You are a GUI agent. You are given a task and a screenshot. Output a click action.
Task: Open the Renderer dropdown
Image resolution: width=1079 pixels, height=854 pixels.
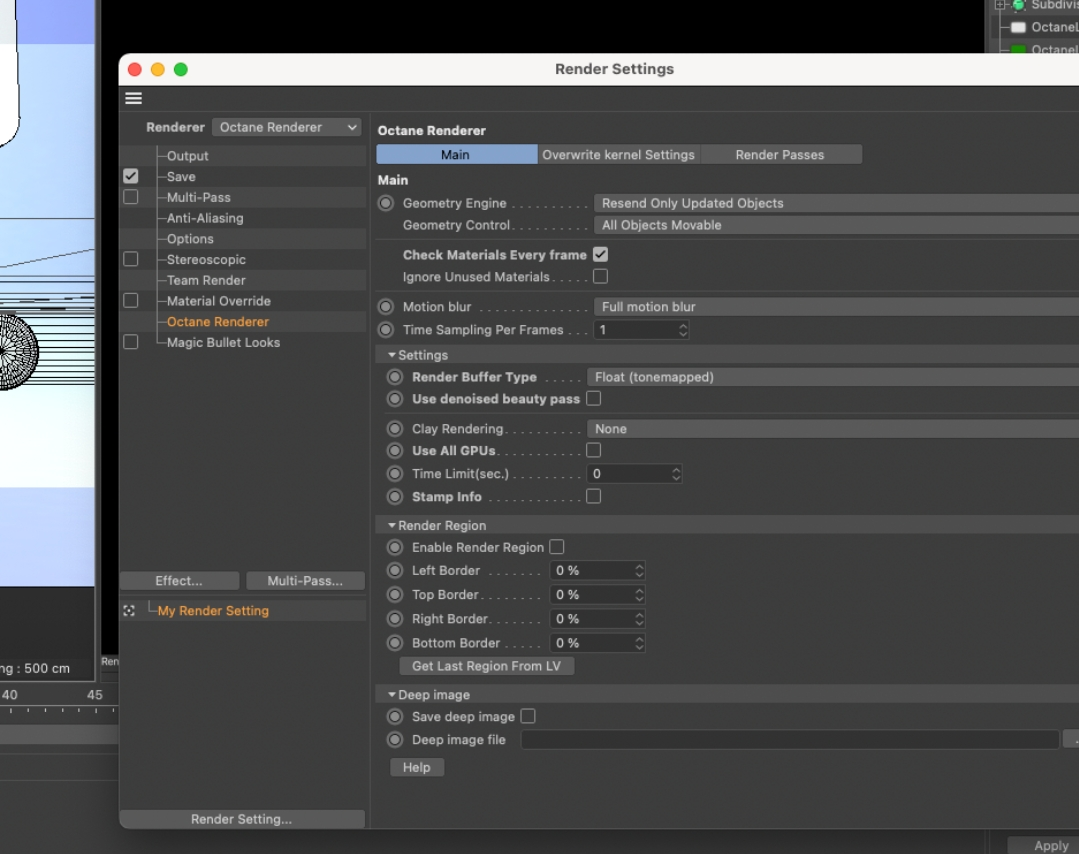point(286,127)
